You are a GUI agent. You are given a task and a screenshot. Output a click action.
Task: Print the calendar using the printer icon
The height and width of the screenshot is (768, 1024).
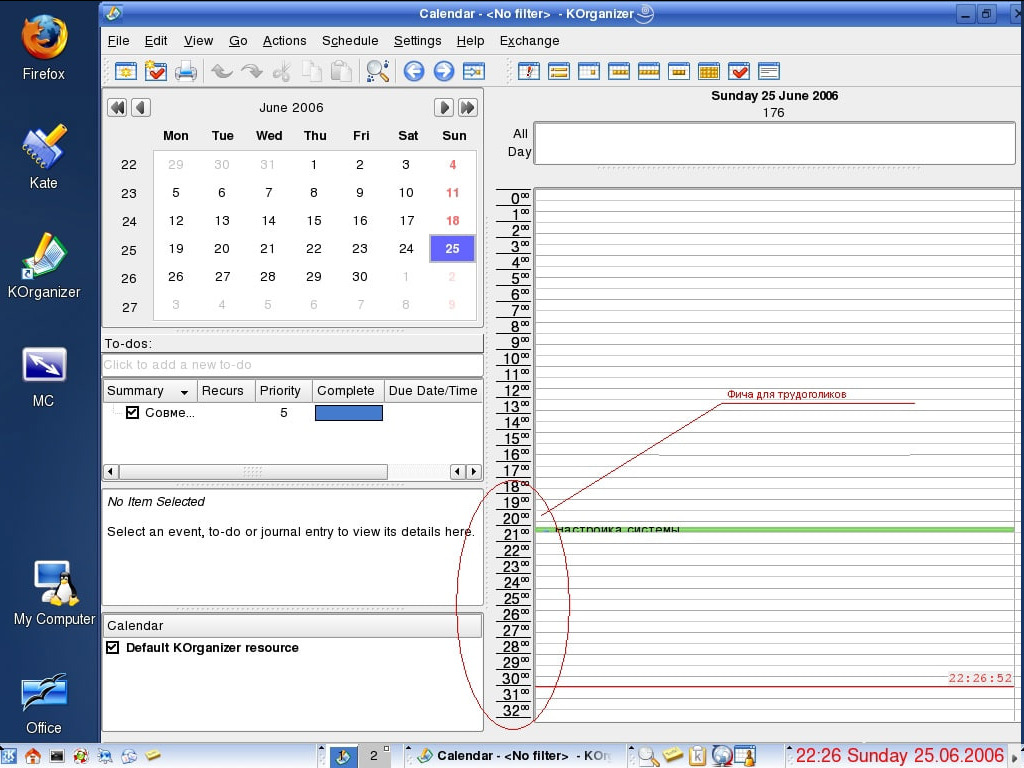185,71
